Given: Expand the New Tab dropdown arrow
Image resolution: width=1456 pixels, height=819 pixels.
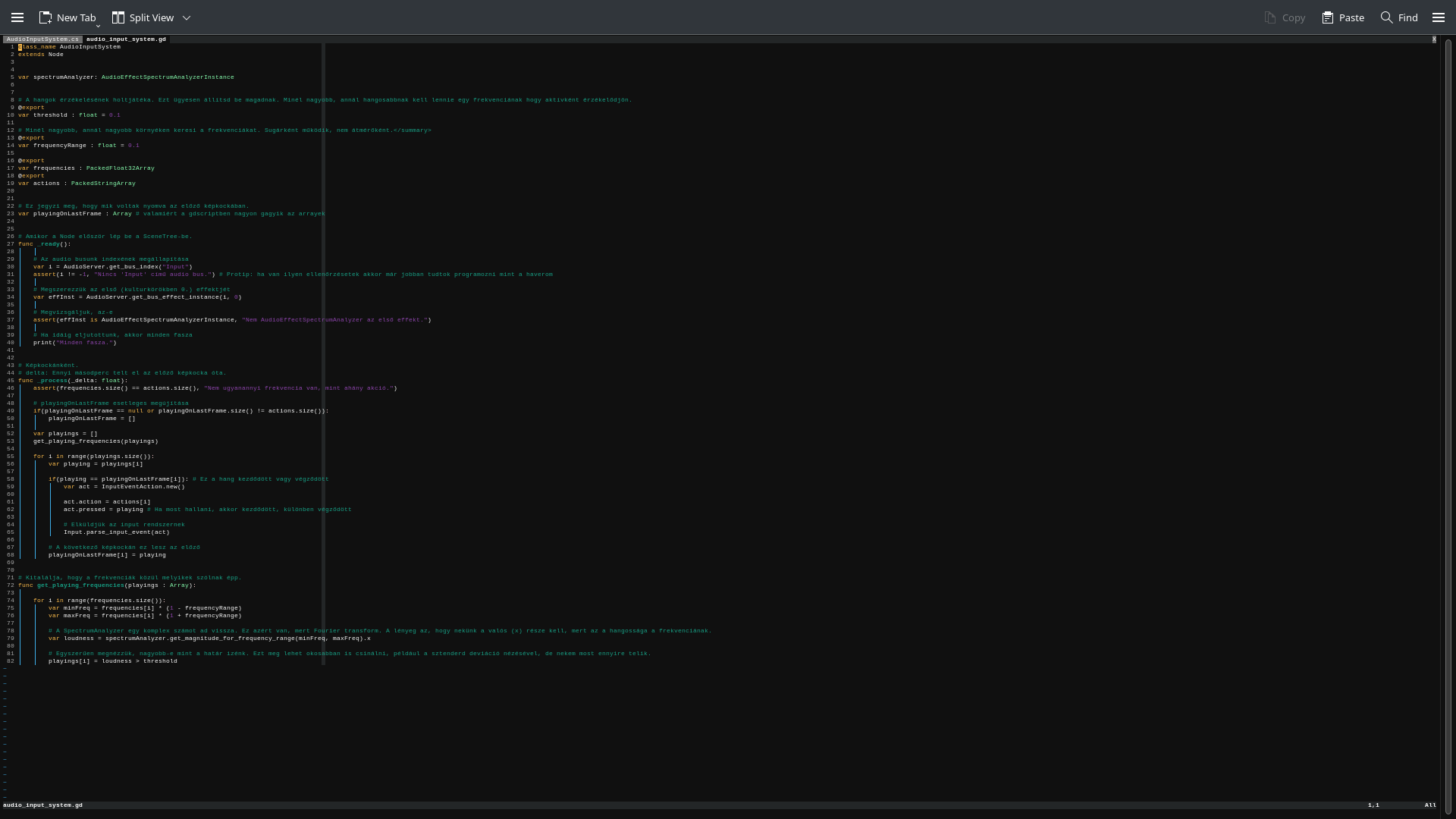Looking at the screenshot, I should (98, 26).
